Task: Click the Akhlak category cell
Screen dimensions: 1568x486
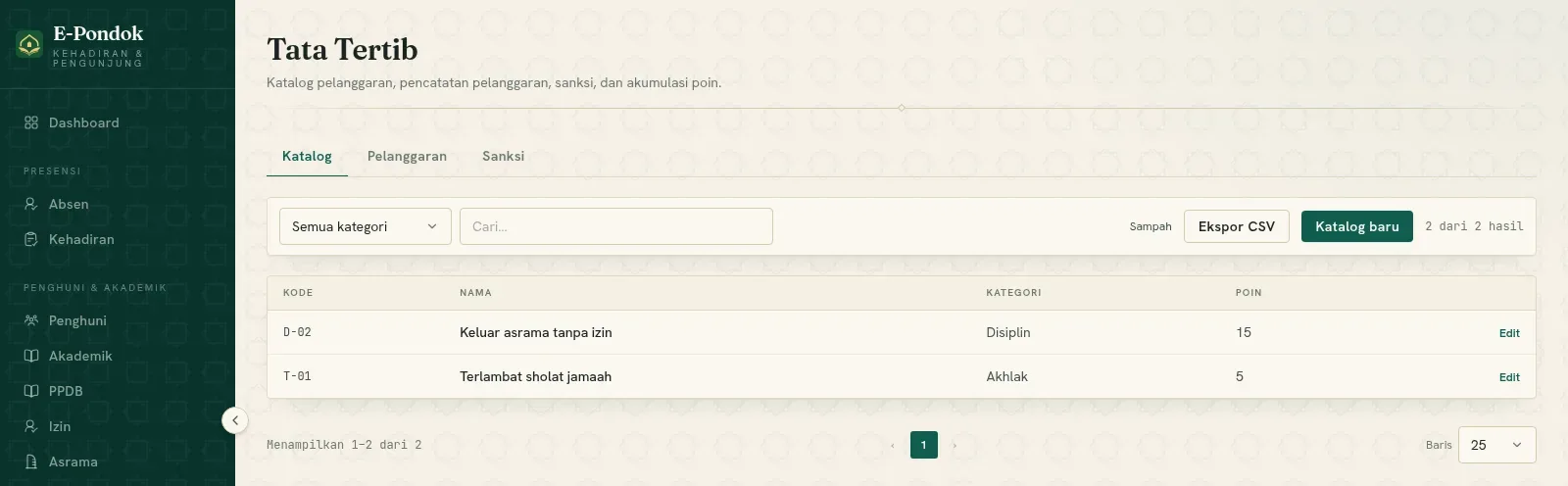Action: click(1006, 376)
